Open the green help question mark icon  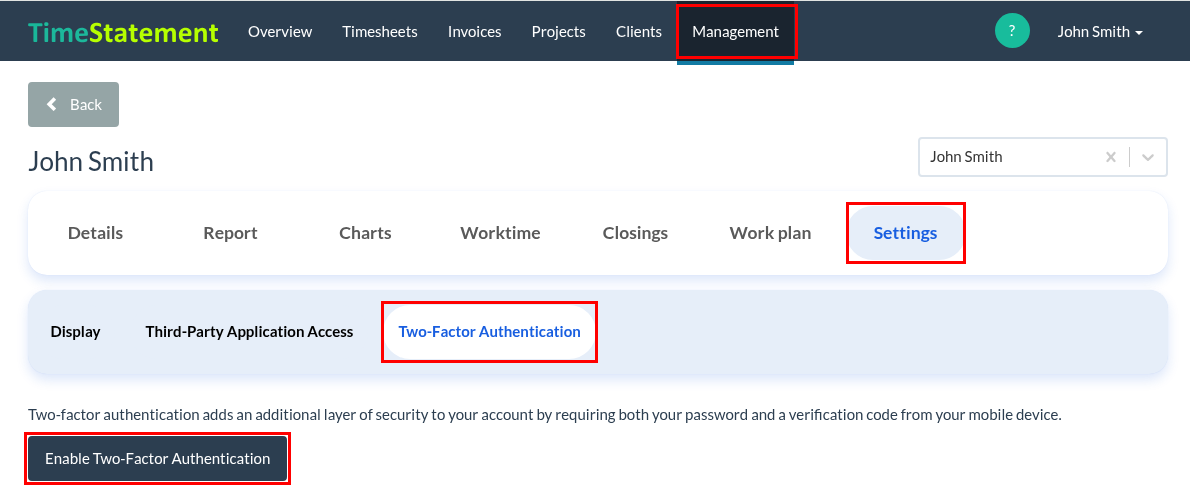click(x=1012, y=31)
